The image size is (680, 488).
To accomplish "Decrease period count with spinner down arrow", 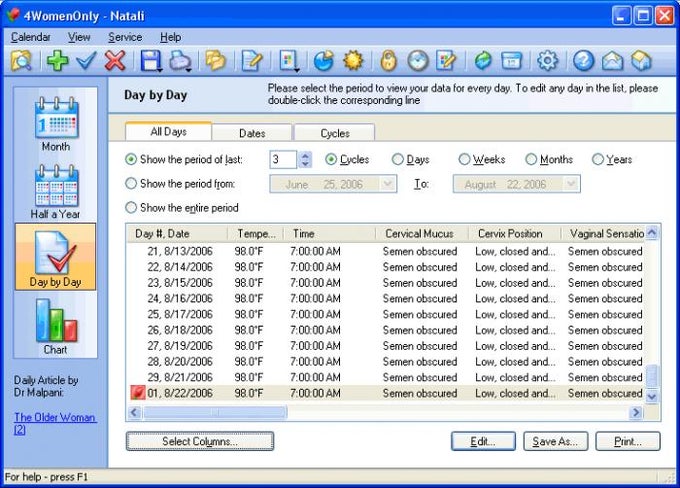I will point(305,164).
